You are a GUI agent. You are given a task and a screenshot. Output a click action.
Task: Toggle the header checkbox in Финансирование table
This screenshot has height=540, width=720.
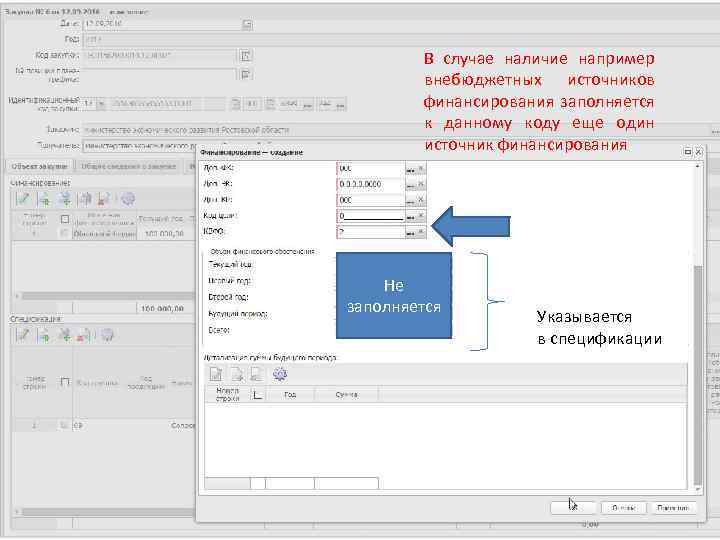coord(65,219)
